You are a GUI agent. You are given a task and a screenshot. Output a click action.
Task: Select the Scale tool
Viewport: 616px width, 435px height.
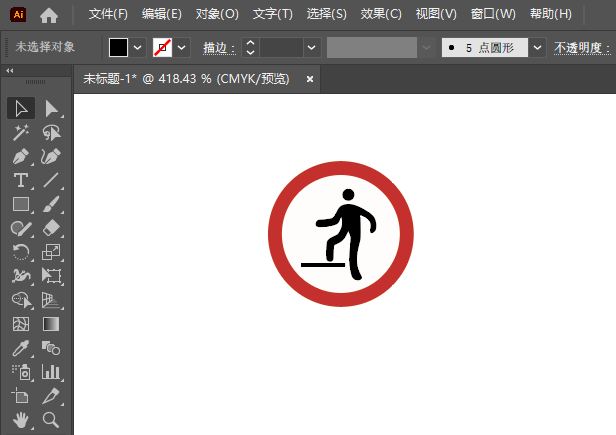pyautogui.click(x=51, y=252)
